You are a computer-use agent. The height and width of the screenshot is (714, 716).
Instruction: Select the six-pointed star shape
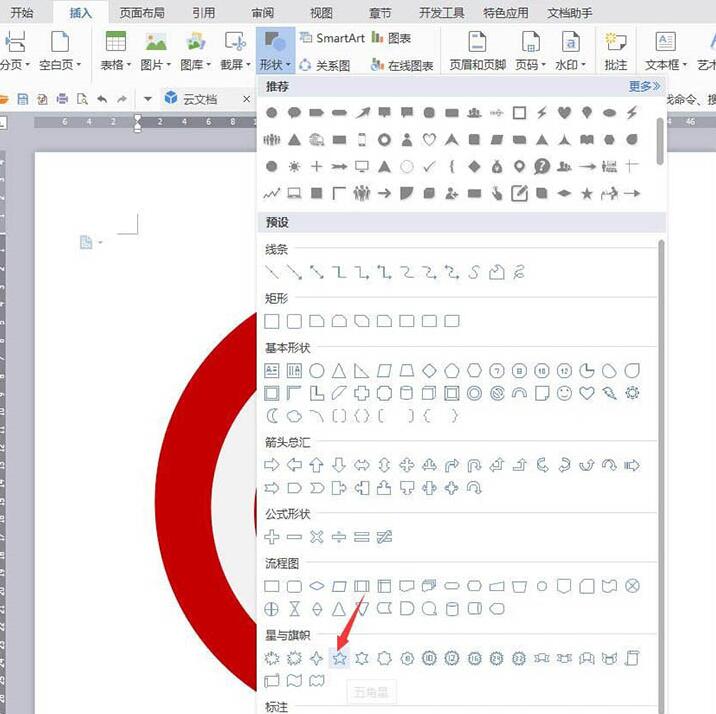(x=362, y=658)
